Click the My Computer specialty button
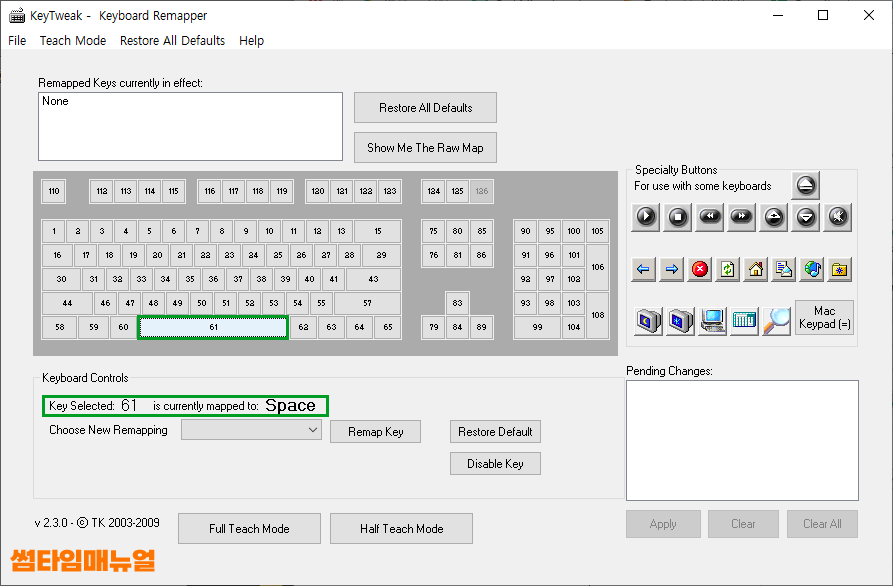Screen dimensions: 893x586 click(712, 321)
